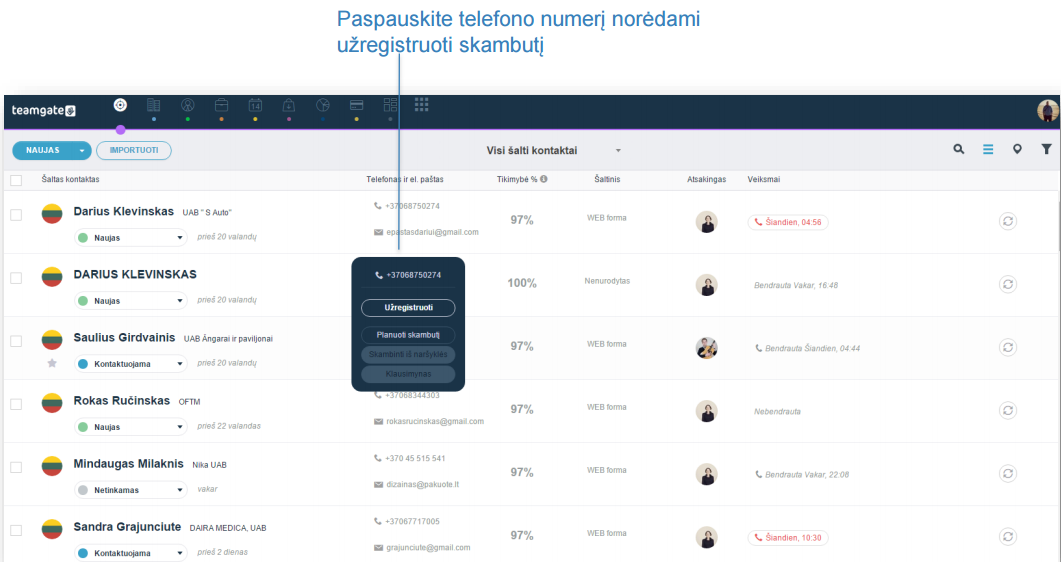Click the NAUJAS button
The width and height of the screenshot is (1061, 562).
pyautogui.click(x=43, y=150)
